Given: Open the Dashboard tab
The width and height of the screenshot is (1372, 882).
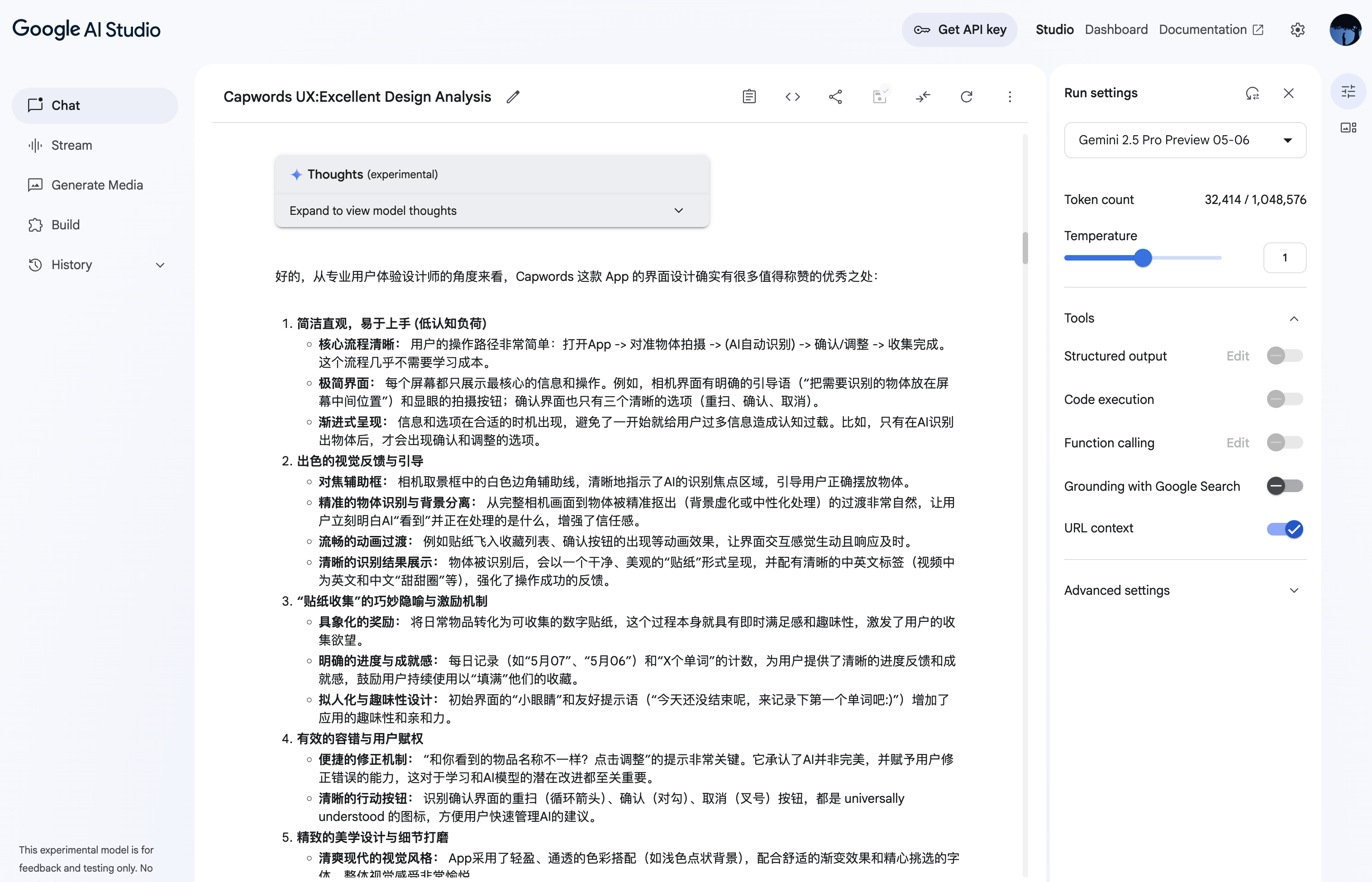Looking at the screenshot, I should (x=1116, y=30).
